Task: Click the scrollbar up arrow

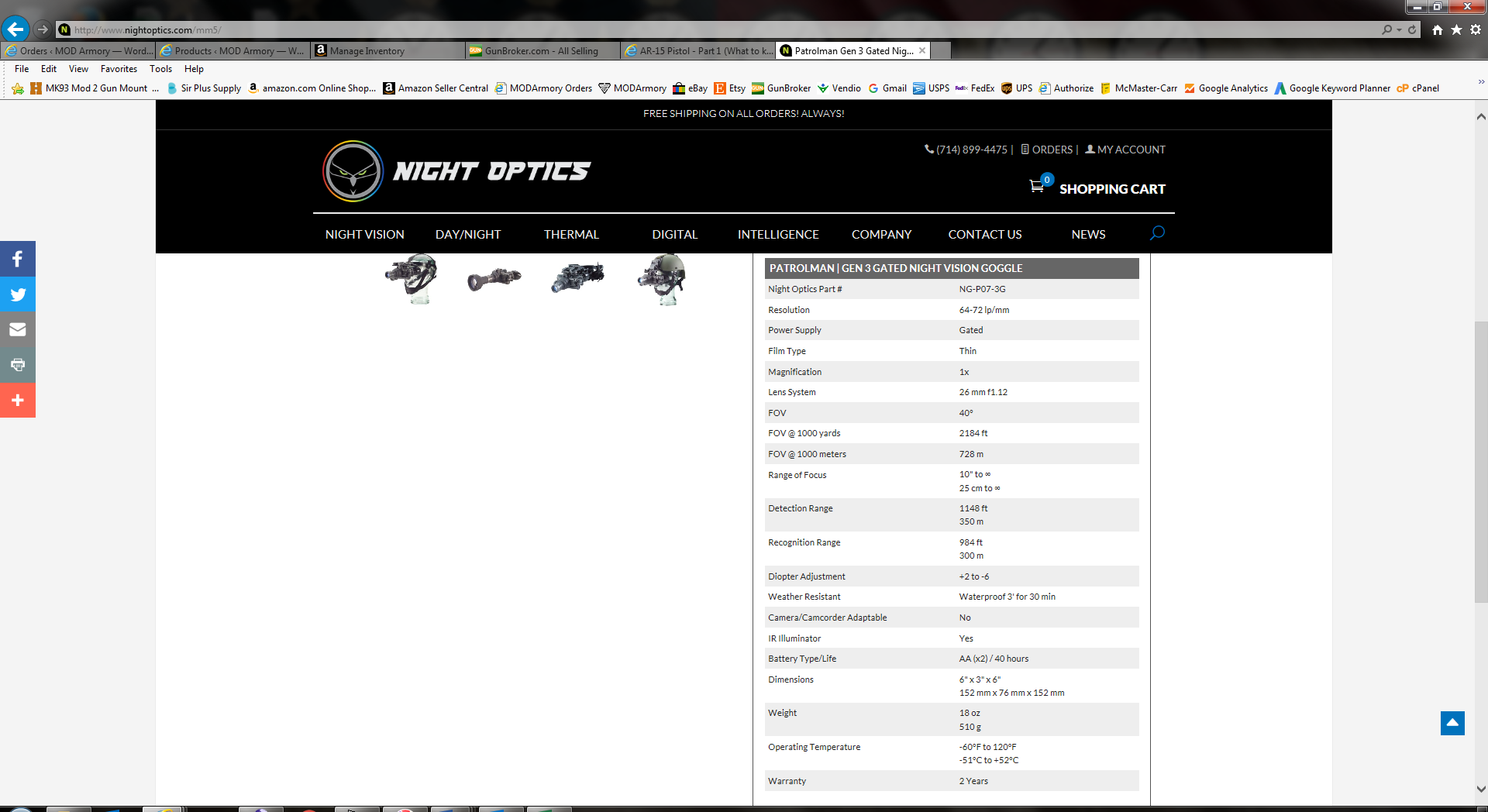Action: pyautogui.click(x=1481, y=116)
